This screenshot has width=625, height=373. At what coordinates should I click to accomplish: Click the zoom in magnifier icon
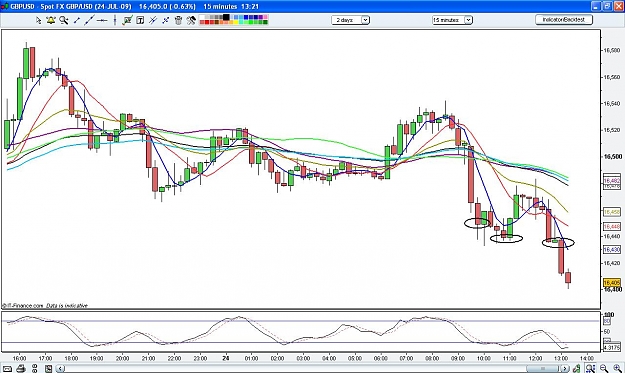point(617,369)
